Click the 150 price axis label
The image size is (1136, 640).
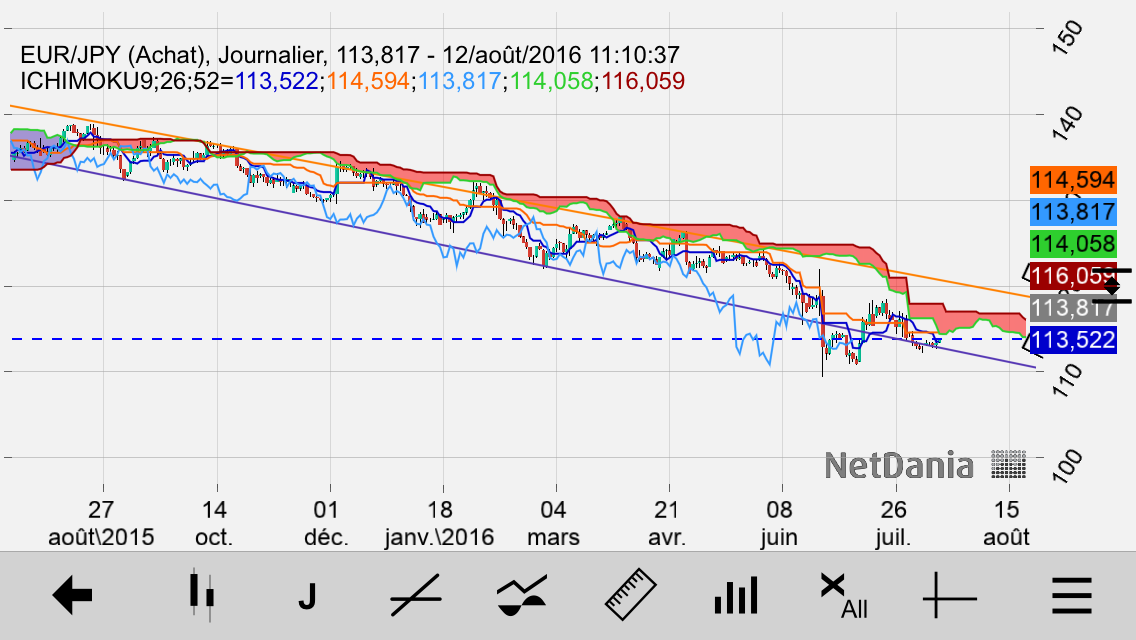(x=1067, y=38)
